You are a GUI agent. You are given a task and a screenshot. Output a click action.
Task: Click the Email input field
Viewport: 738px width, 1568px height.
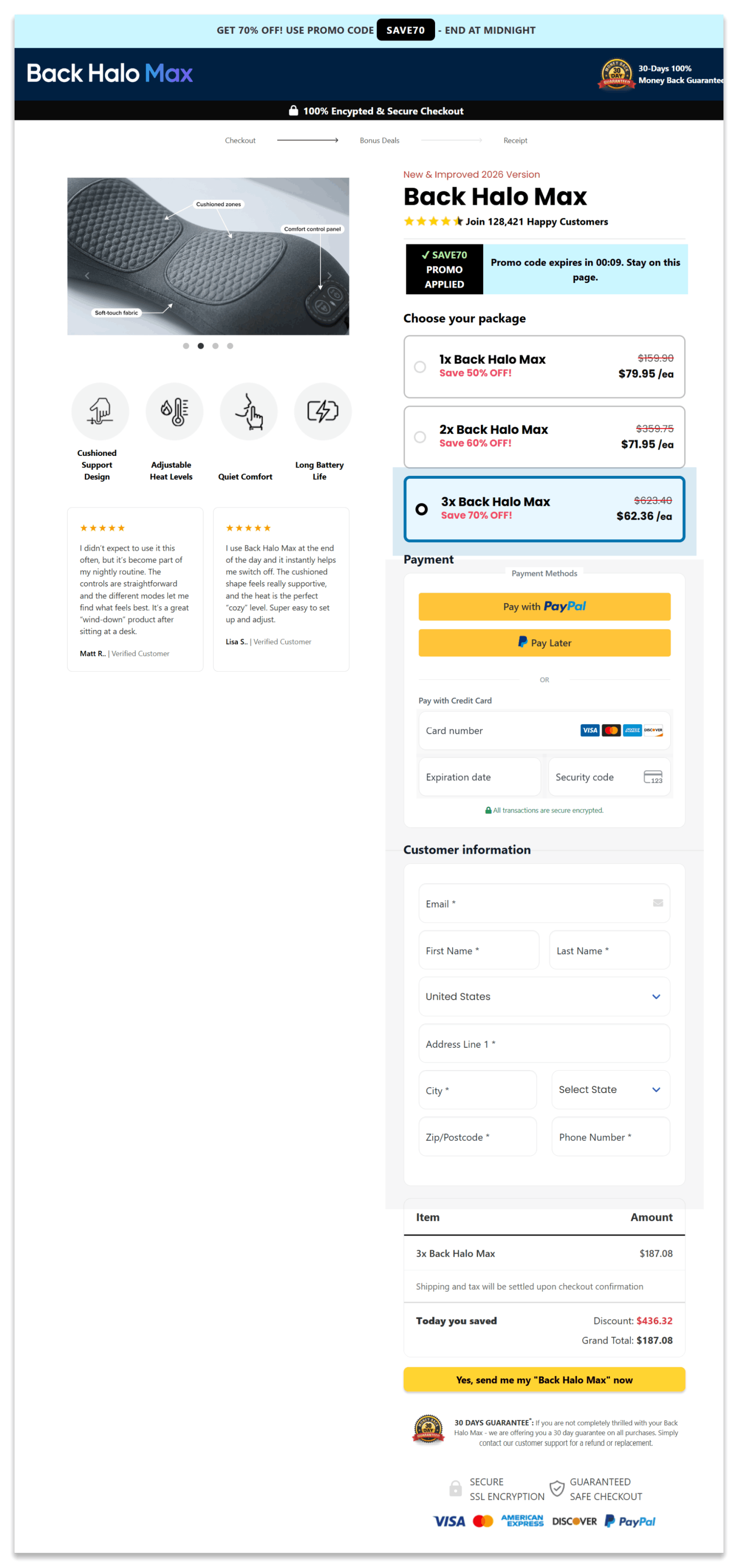tap(545, 904)
